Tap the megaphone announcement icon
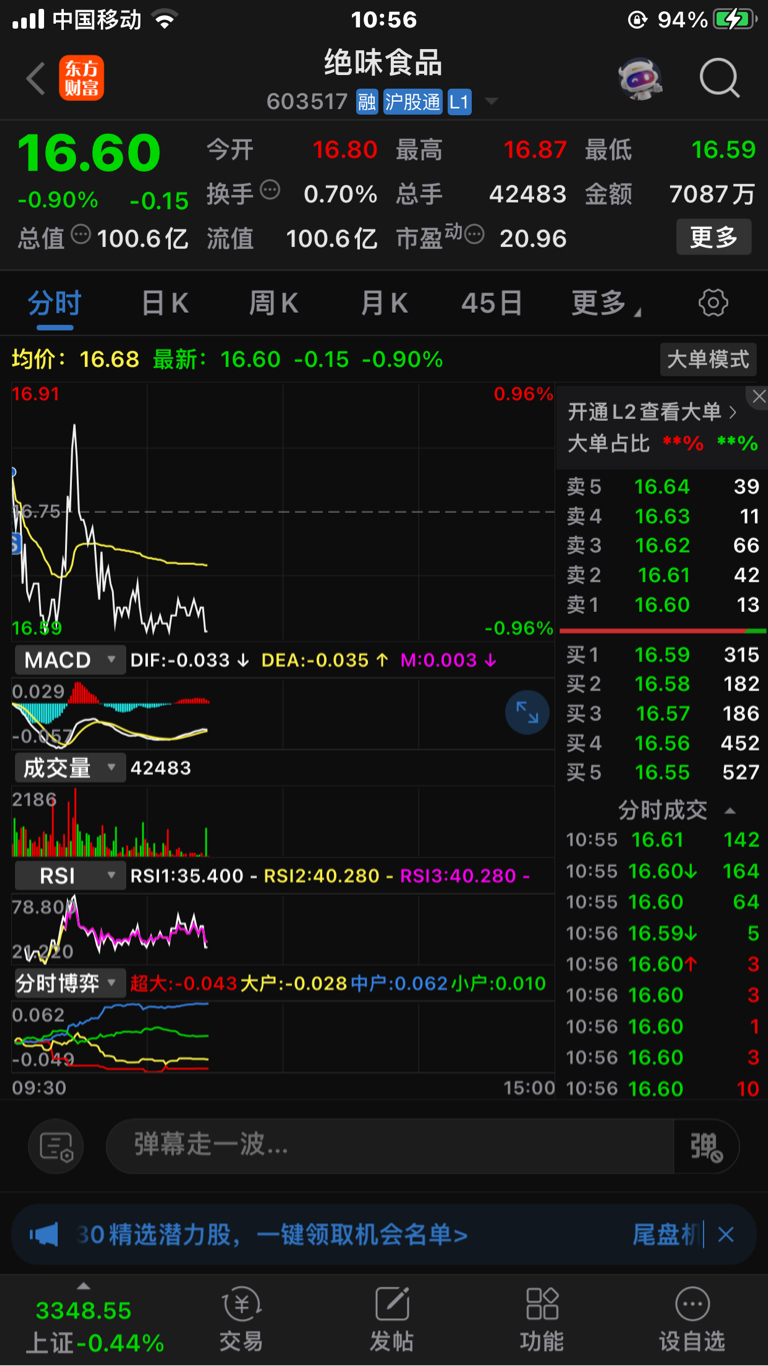Screen dimensions: 768x1366 44,1235
